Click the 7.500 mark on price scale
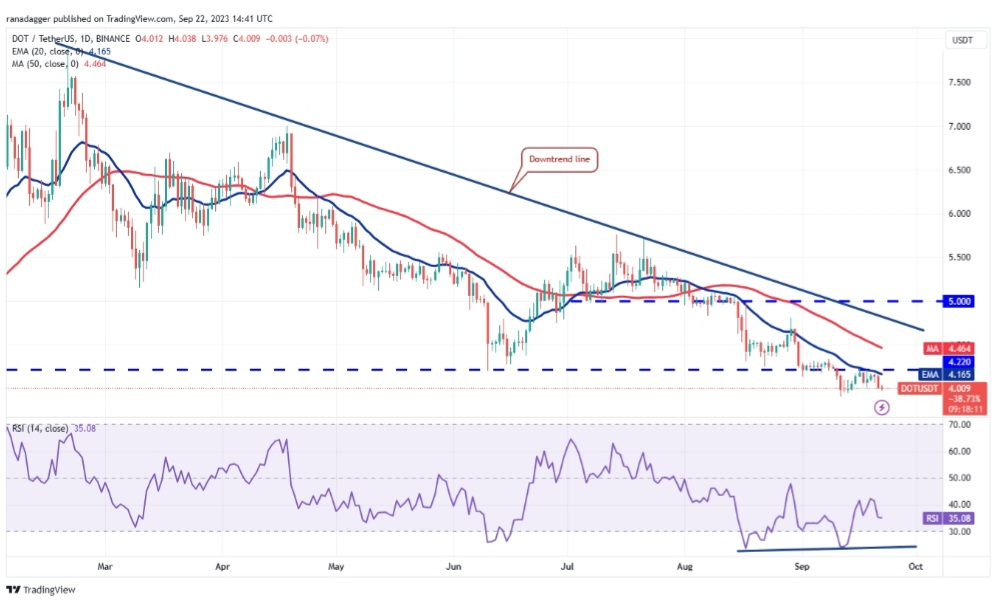 coord(964,83)
